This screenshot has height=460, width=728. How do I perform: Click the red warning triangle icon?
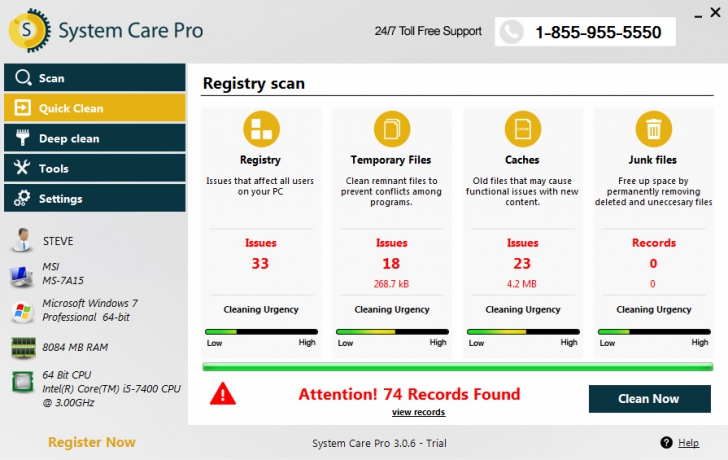point(223,394)
